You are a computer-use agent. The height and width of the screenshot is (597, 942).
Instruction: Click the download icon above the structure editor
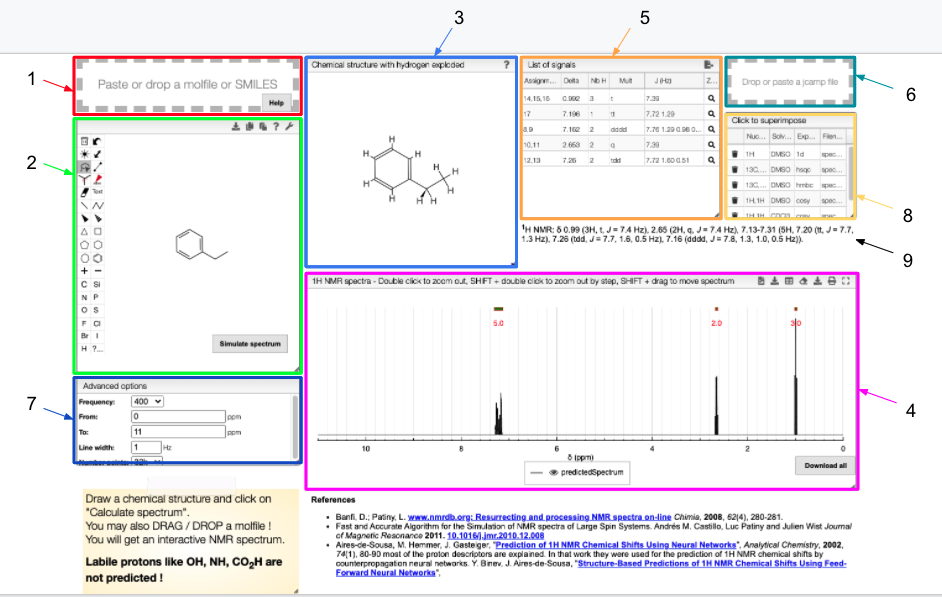(x=236, y=126)
